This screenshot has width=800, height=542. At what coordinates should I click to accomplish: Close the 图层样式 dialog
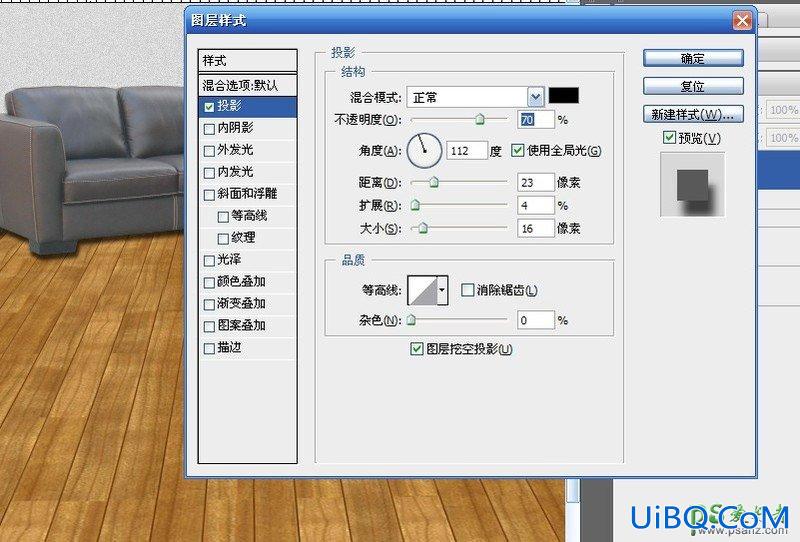(742, 21)
